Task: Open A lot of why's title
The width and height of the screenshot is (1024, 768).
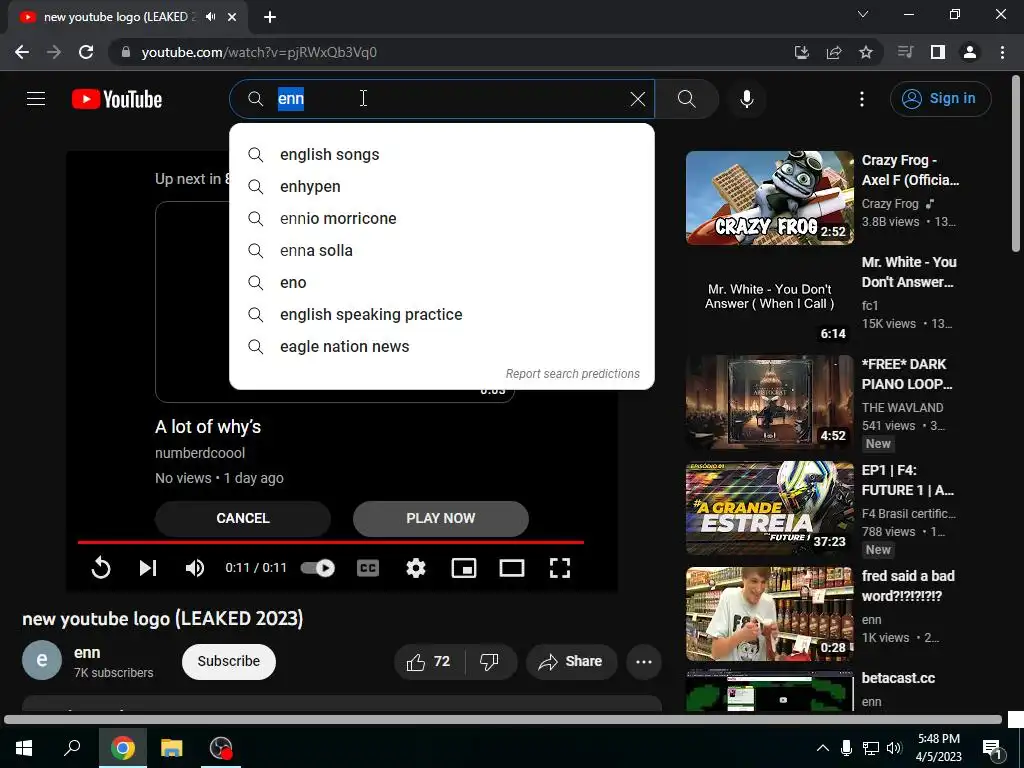Action: point(208,427)
